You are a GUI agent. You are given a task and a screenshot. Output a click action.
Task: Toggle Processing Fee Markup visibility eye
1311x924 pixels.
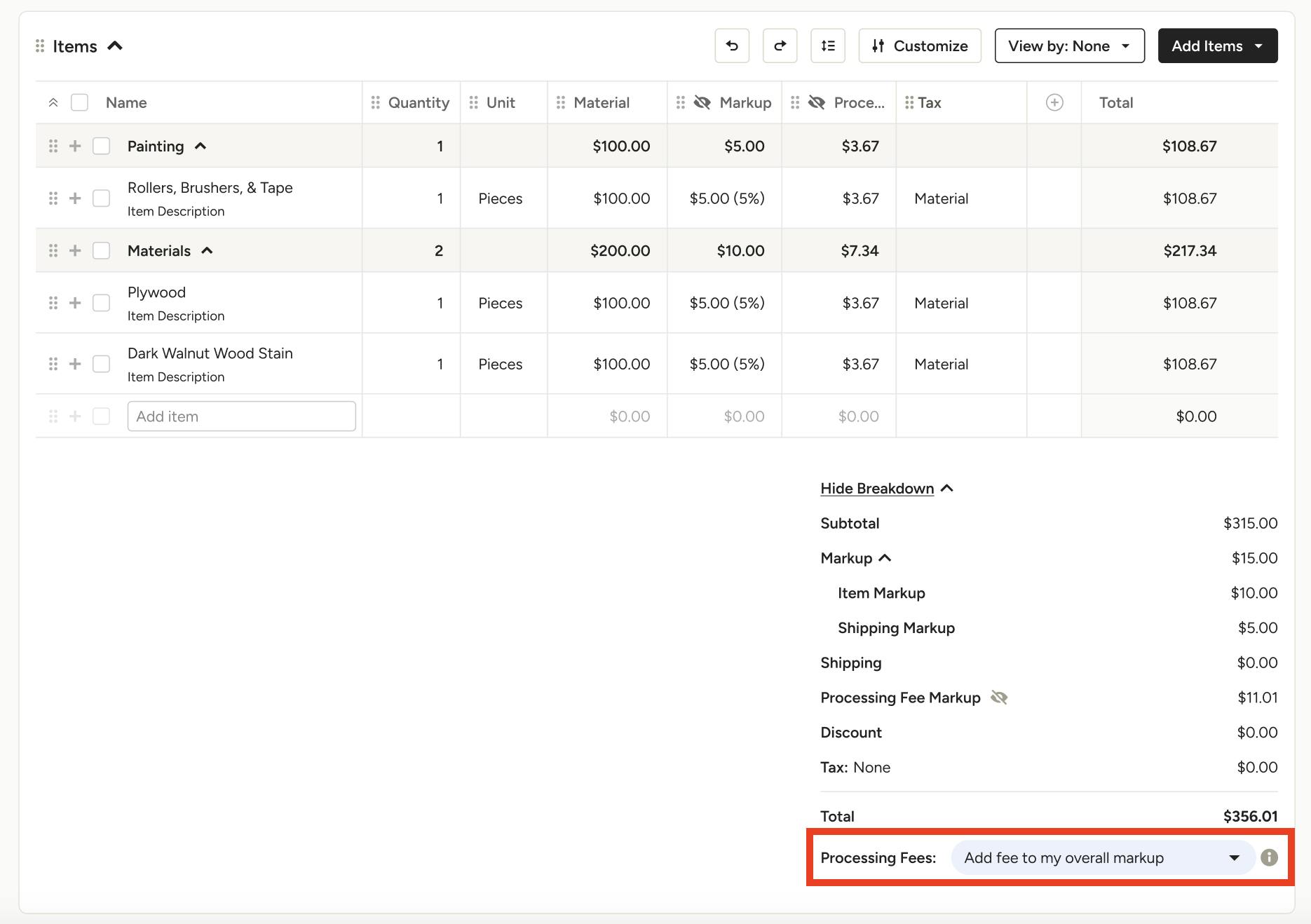[1000, 697]
